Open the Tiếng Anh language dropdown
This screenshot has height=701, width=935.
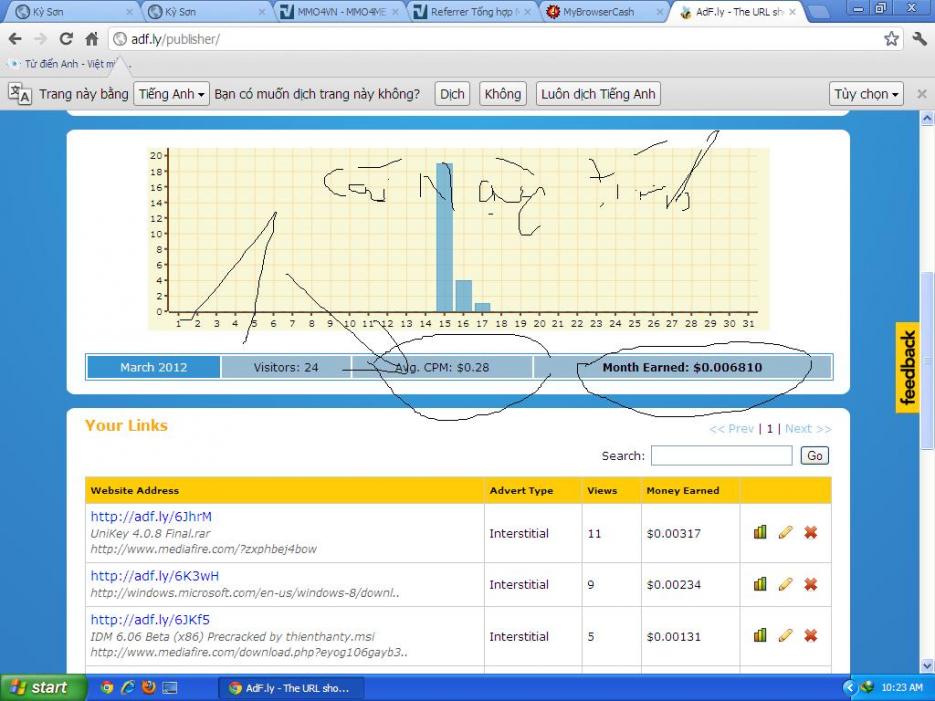pos(171,94)
